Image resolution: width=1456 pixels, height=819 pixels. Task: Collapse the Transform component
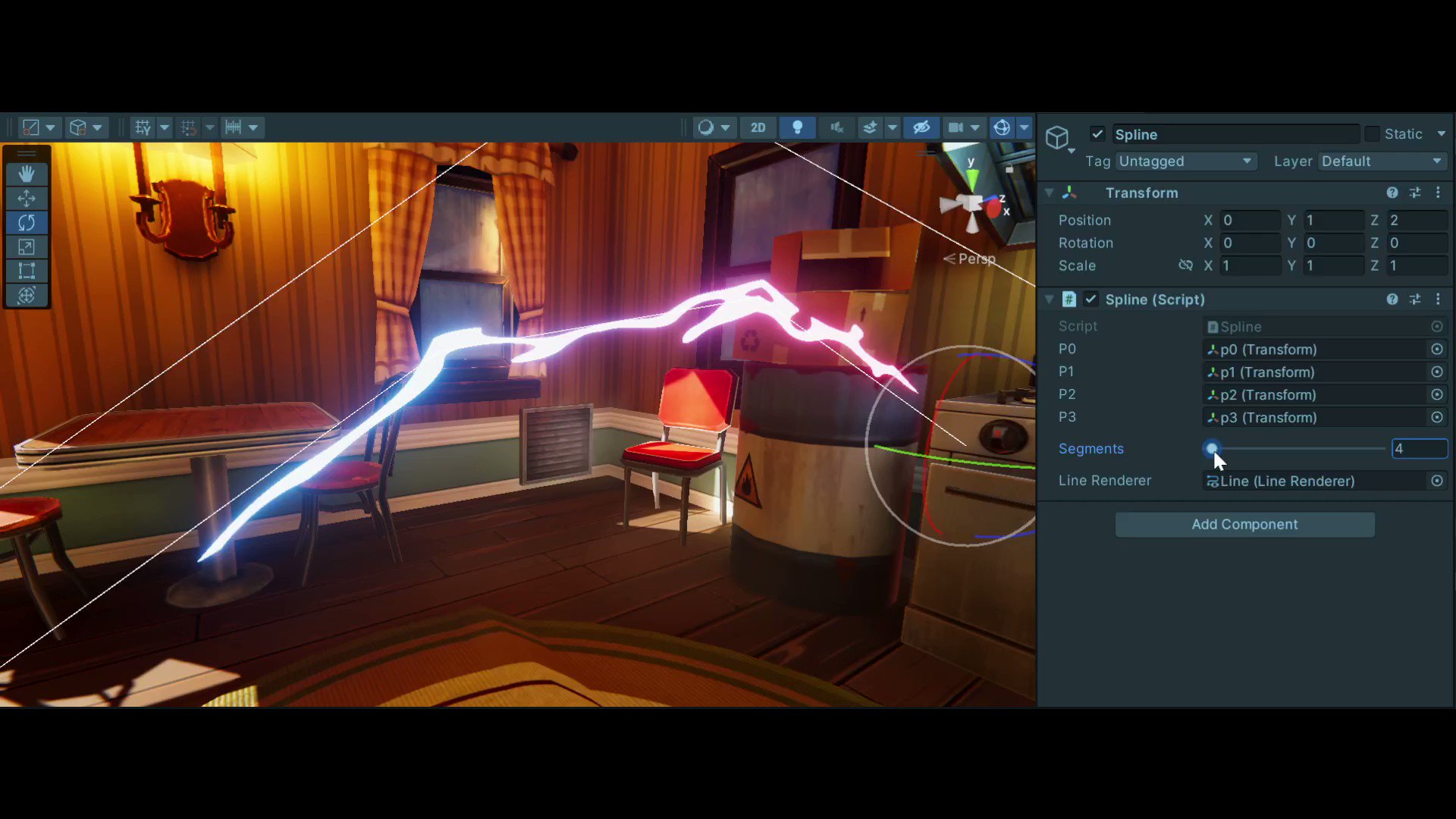(1049, 193)
